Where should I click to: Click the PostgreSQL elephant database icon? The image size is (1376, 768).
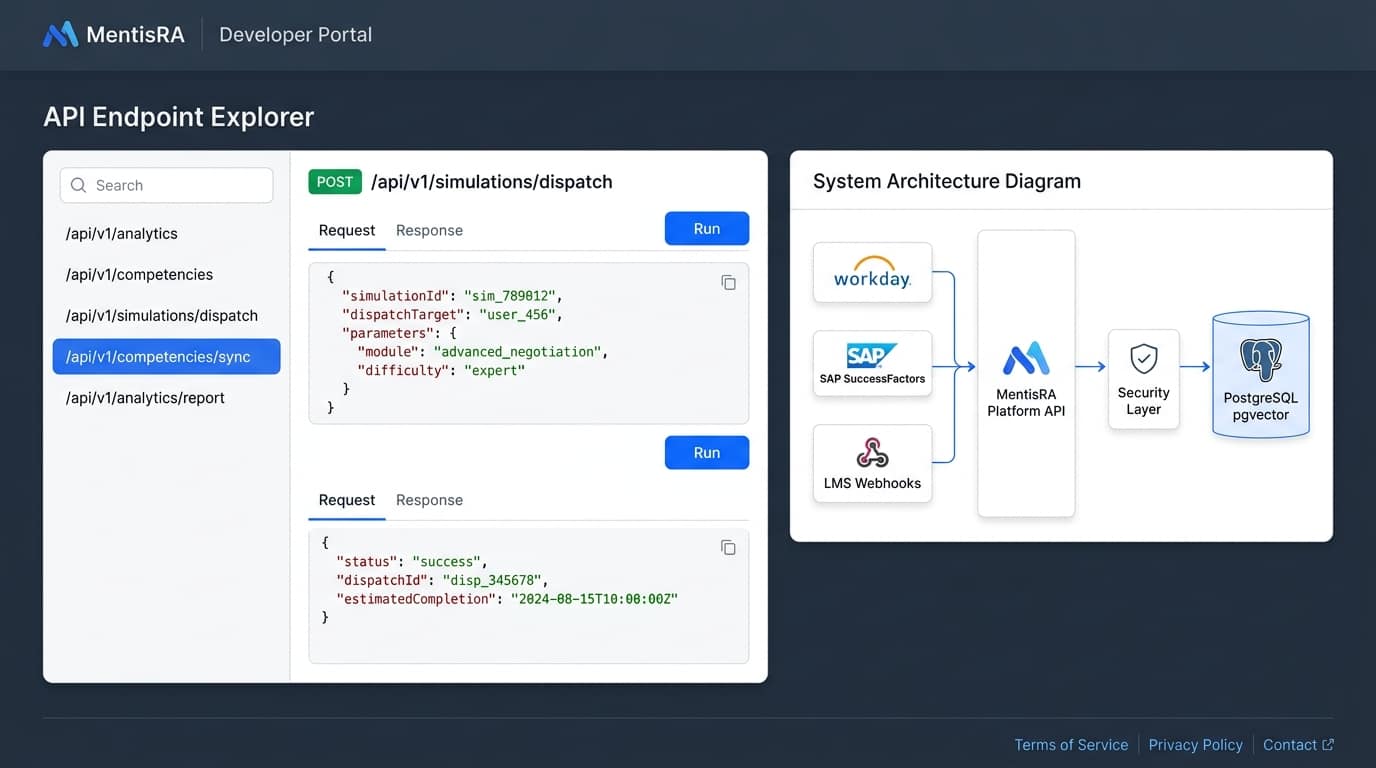point(1260,361)
